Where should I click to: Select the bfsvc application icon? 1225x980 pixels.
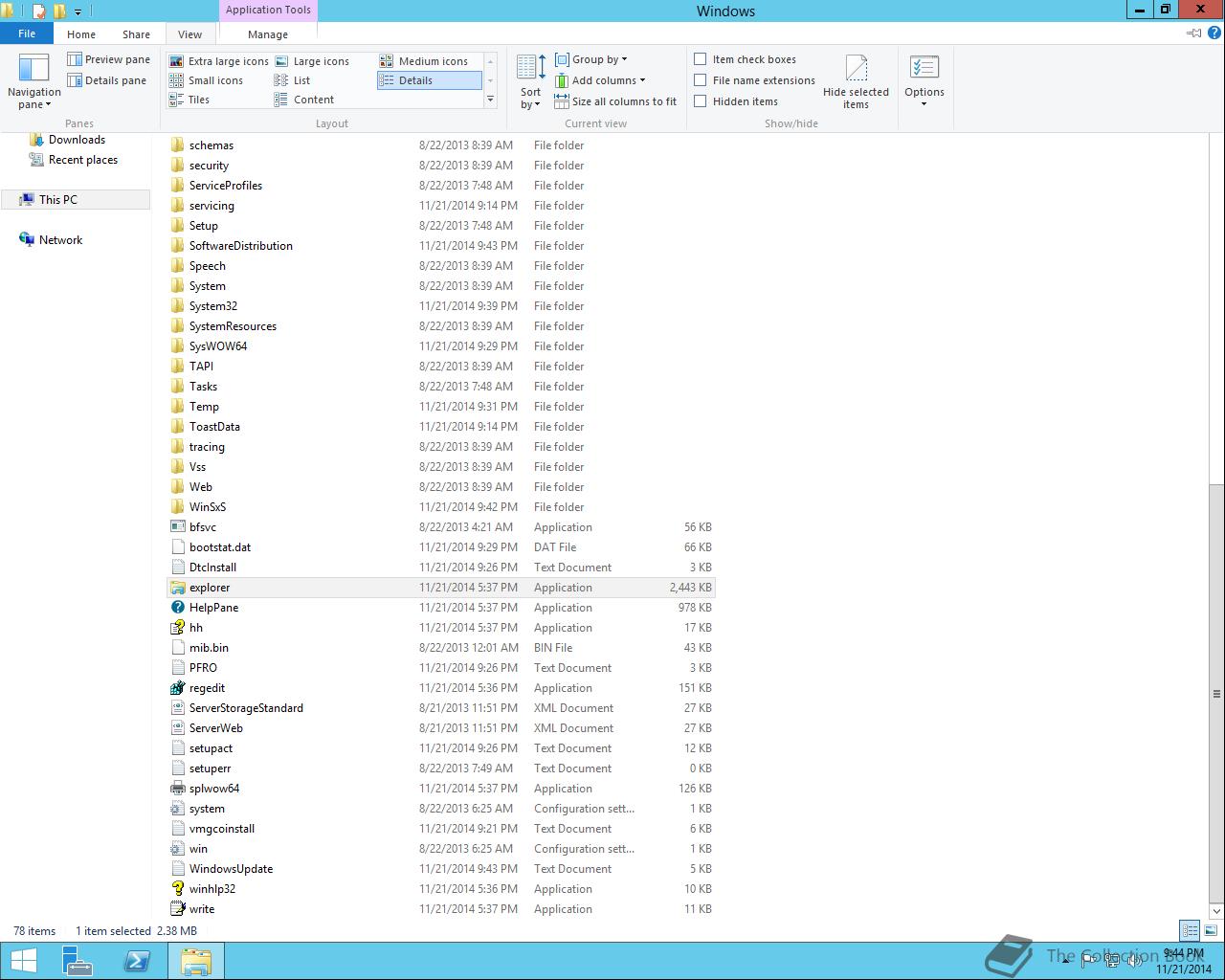177,527
